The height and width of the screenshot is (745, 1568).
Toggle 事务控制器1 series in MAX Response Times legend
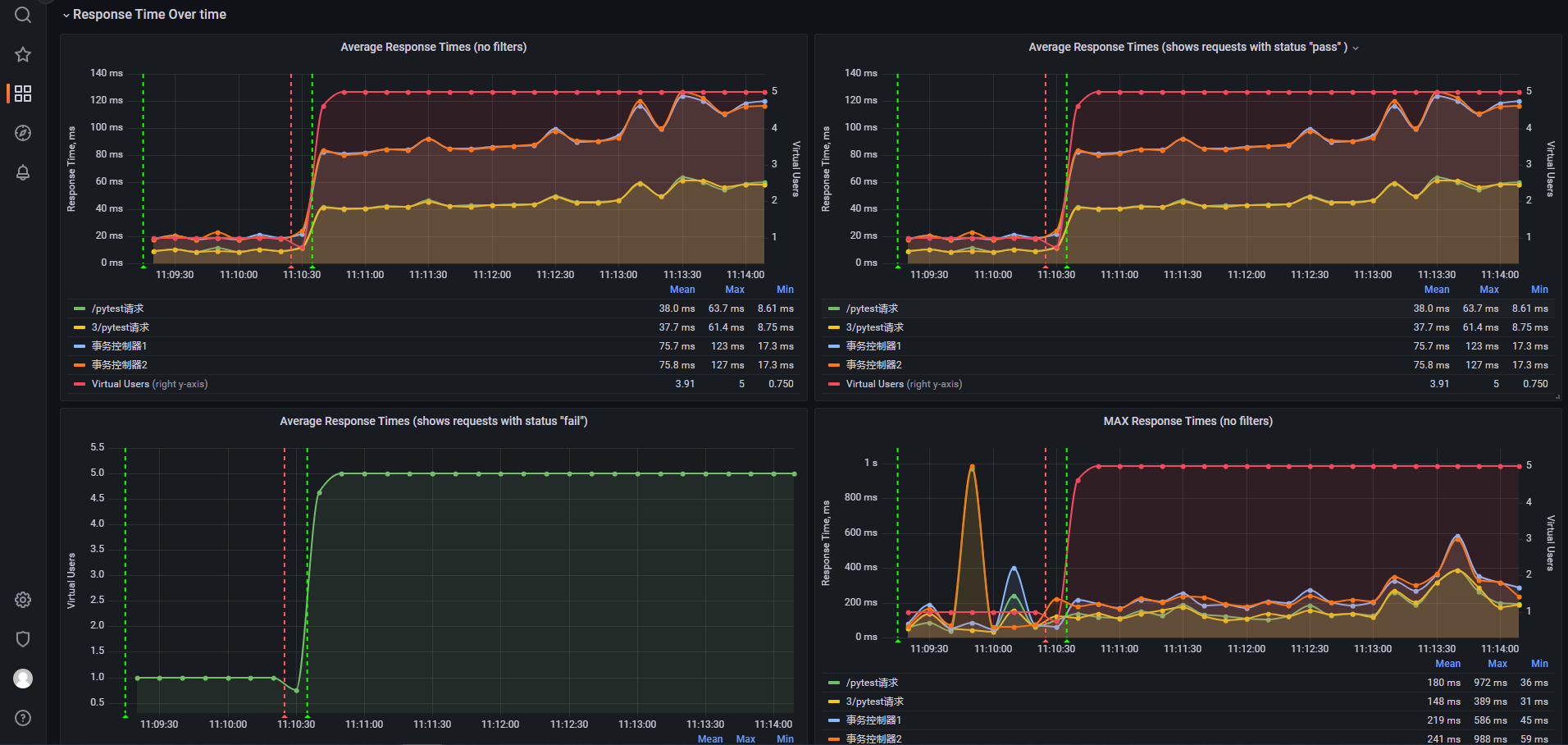click(873, 720)
